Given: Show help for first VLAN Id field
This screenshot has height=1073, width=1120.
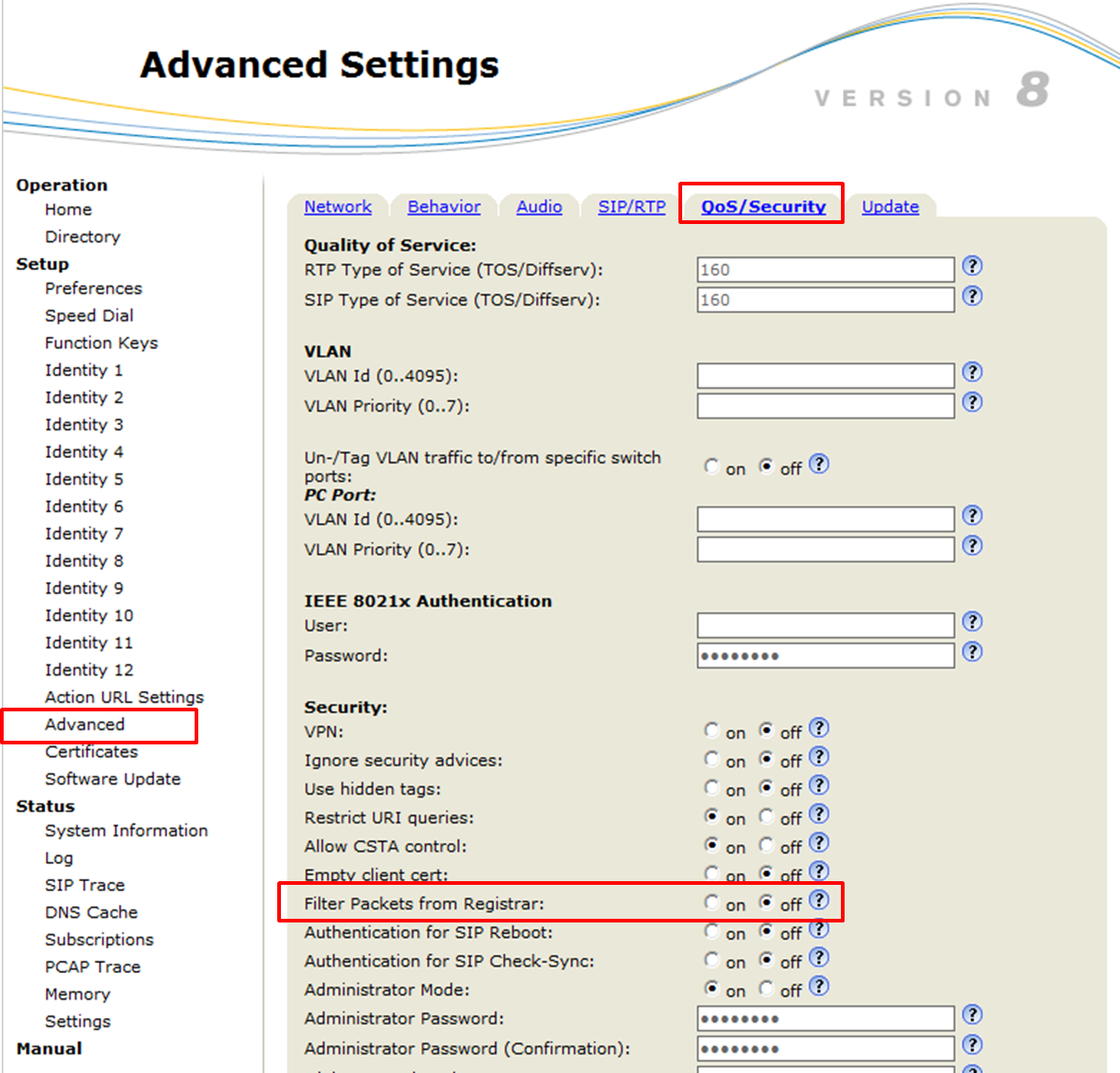Looking at the screenshot, I should click(x=972, y=373).
